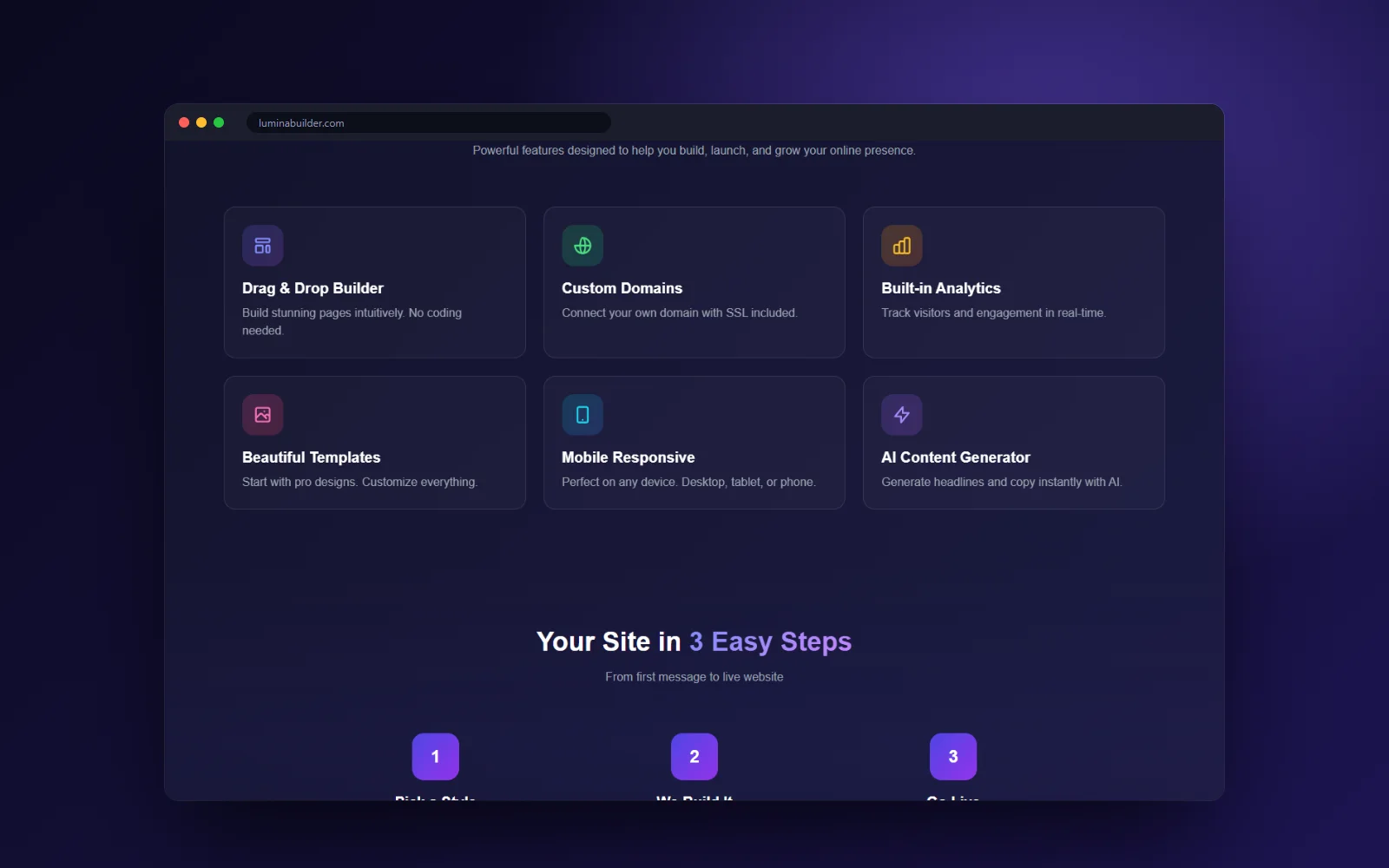Click 'Generate headlines and copy instantly' text

pyautogui.click(x=1001, y=482)
